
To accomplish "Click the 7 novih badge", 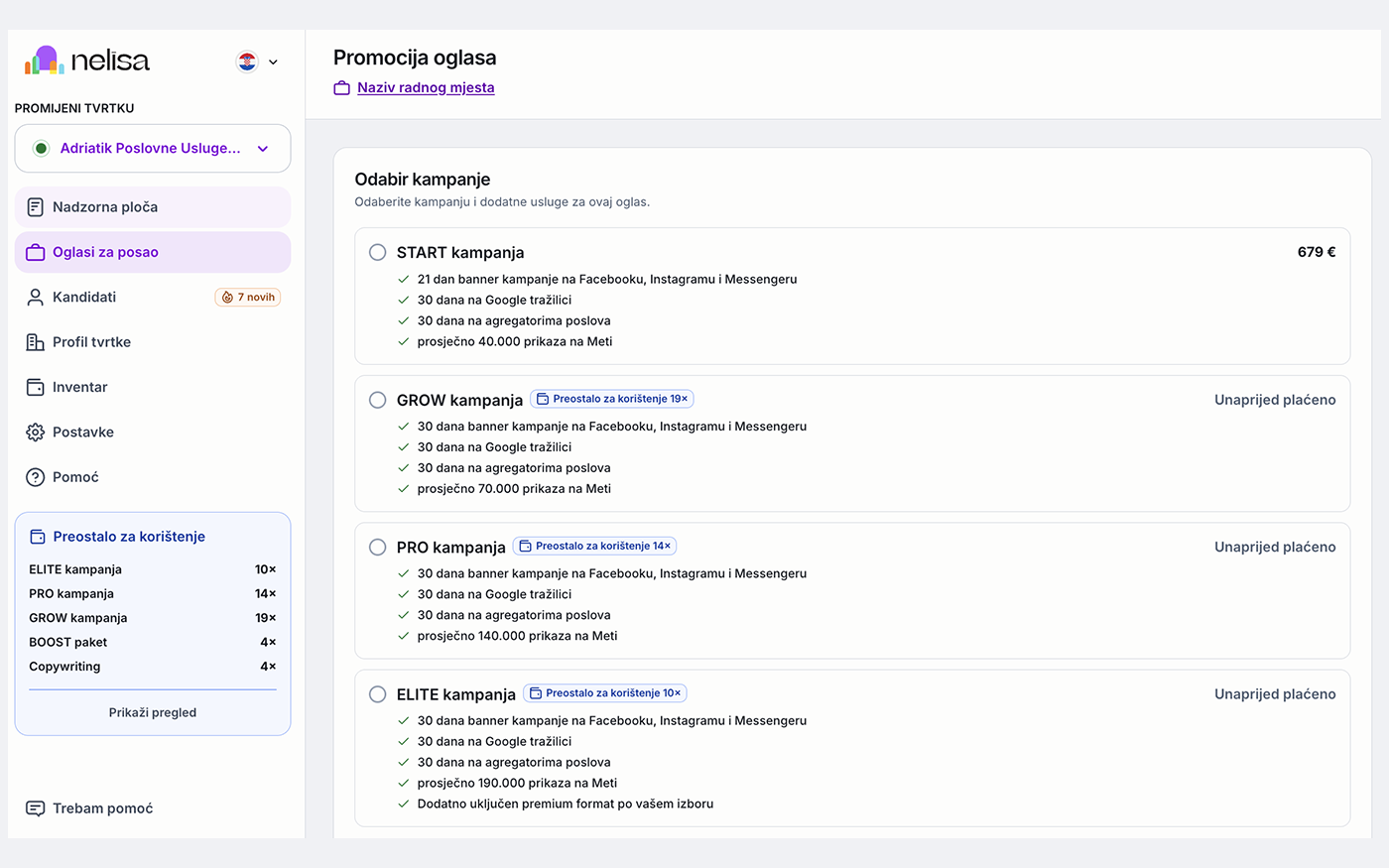I will click(x=248, y=298).
